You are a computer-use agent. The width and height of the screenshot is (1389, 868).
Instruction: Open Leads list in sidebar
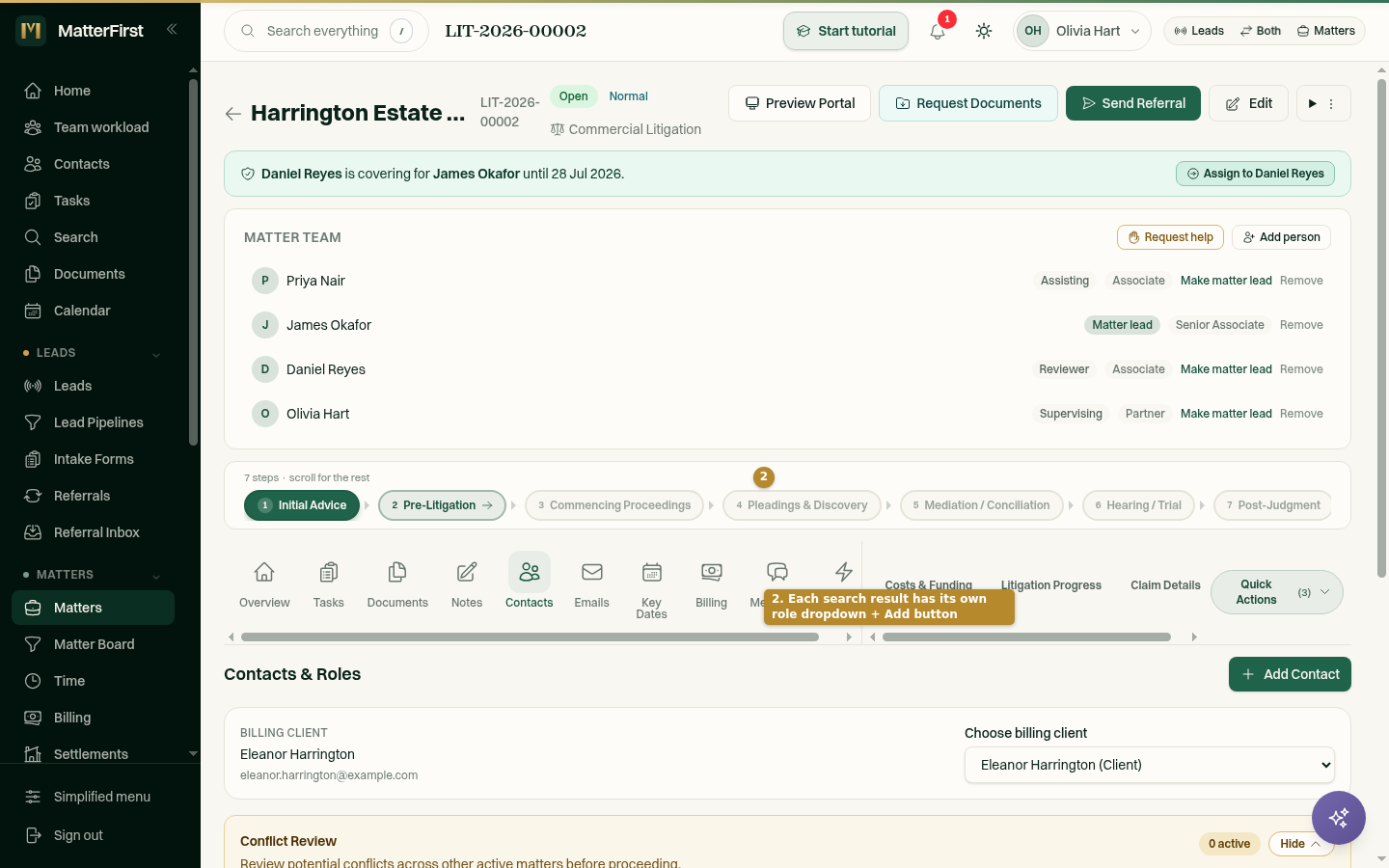click(x=94, y=386)
